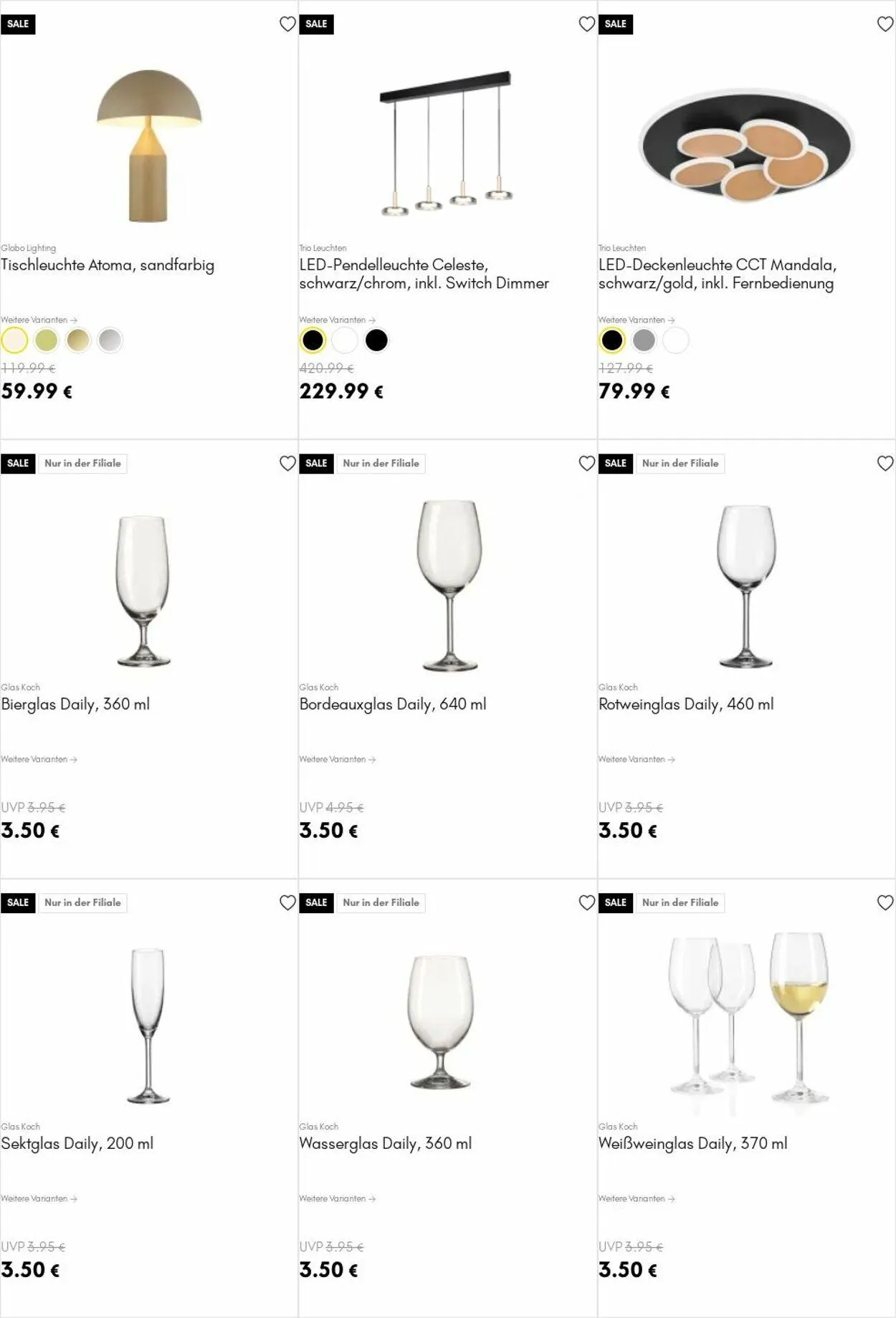The width and height of the screenshot is (896, 1318).
Task: View Wasserglas Daily product image
Action: pyautogui.click(x=441, y=1021)
